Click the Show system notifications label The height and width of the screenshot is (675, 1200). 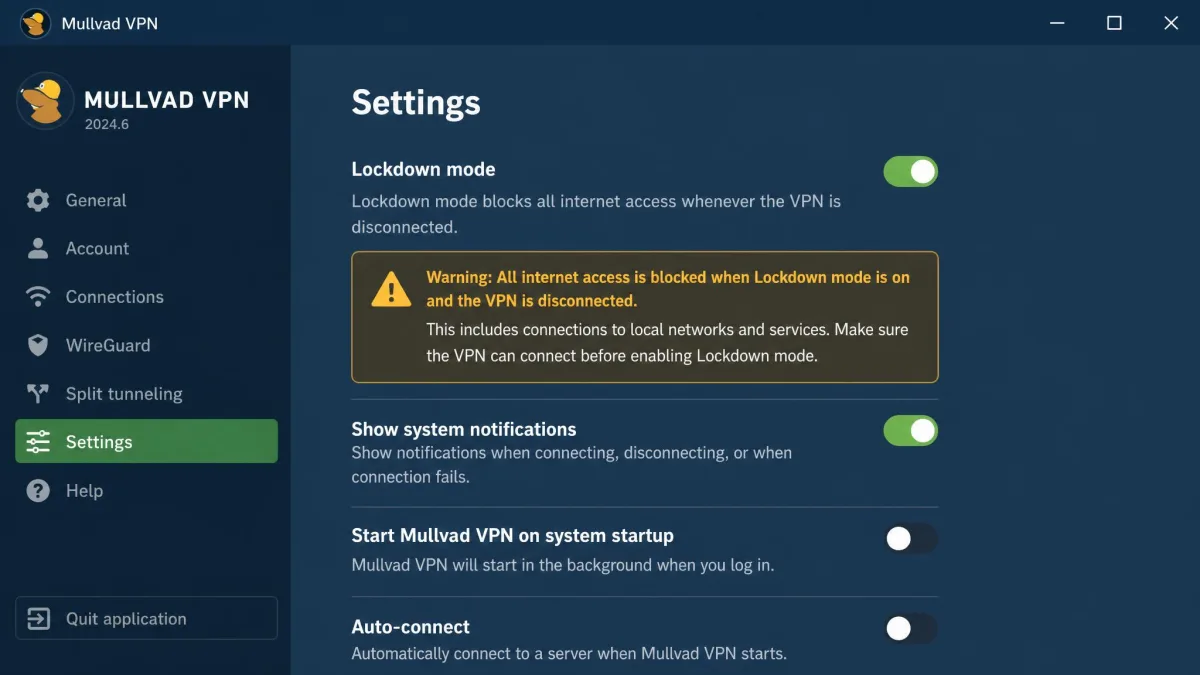tap(464, 429)
